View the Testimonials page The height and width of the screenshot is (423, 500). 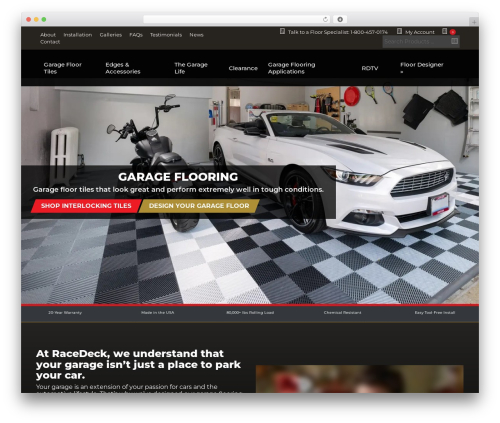[166, 35]
